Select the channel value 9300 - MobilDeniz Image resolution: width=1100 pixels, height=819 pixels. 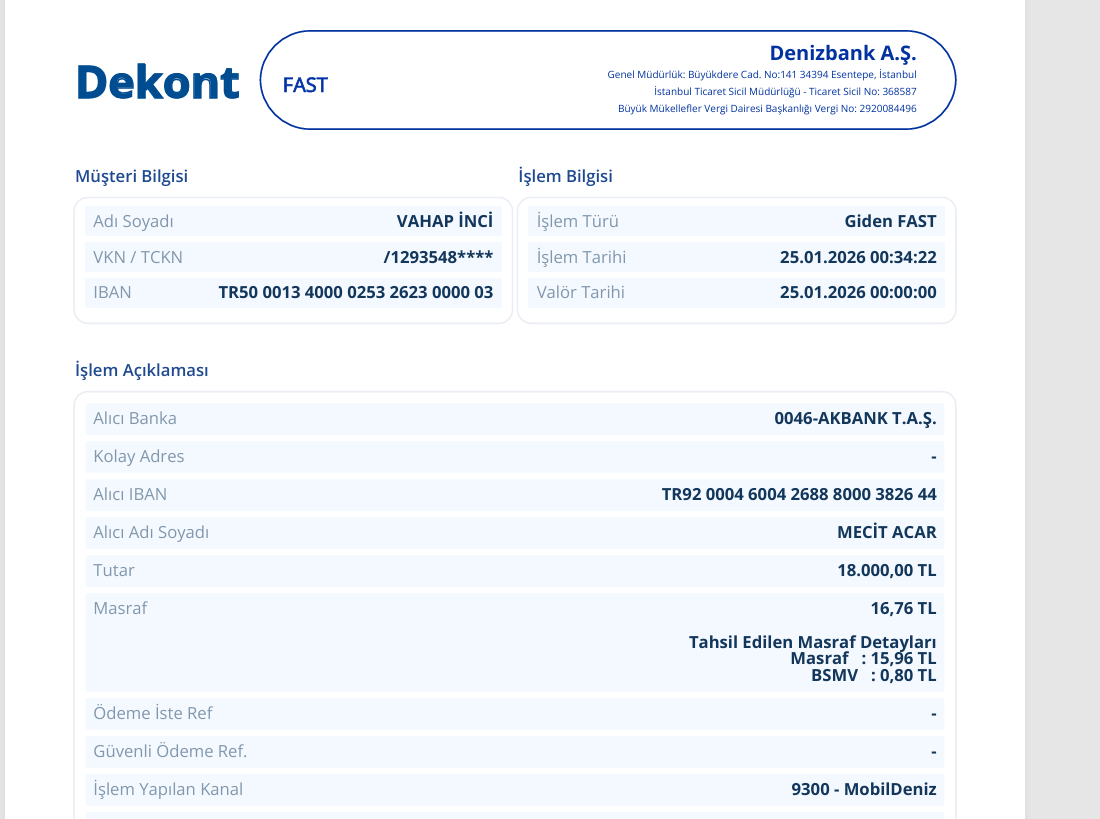point(864,789)
